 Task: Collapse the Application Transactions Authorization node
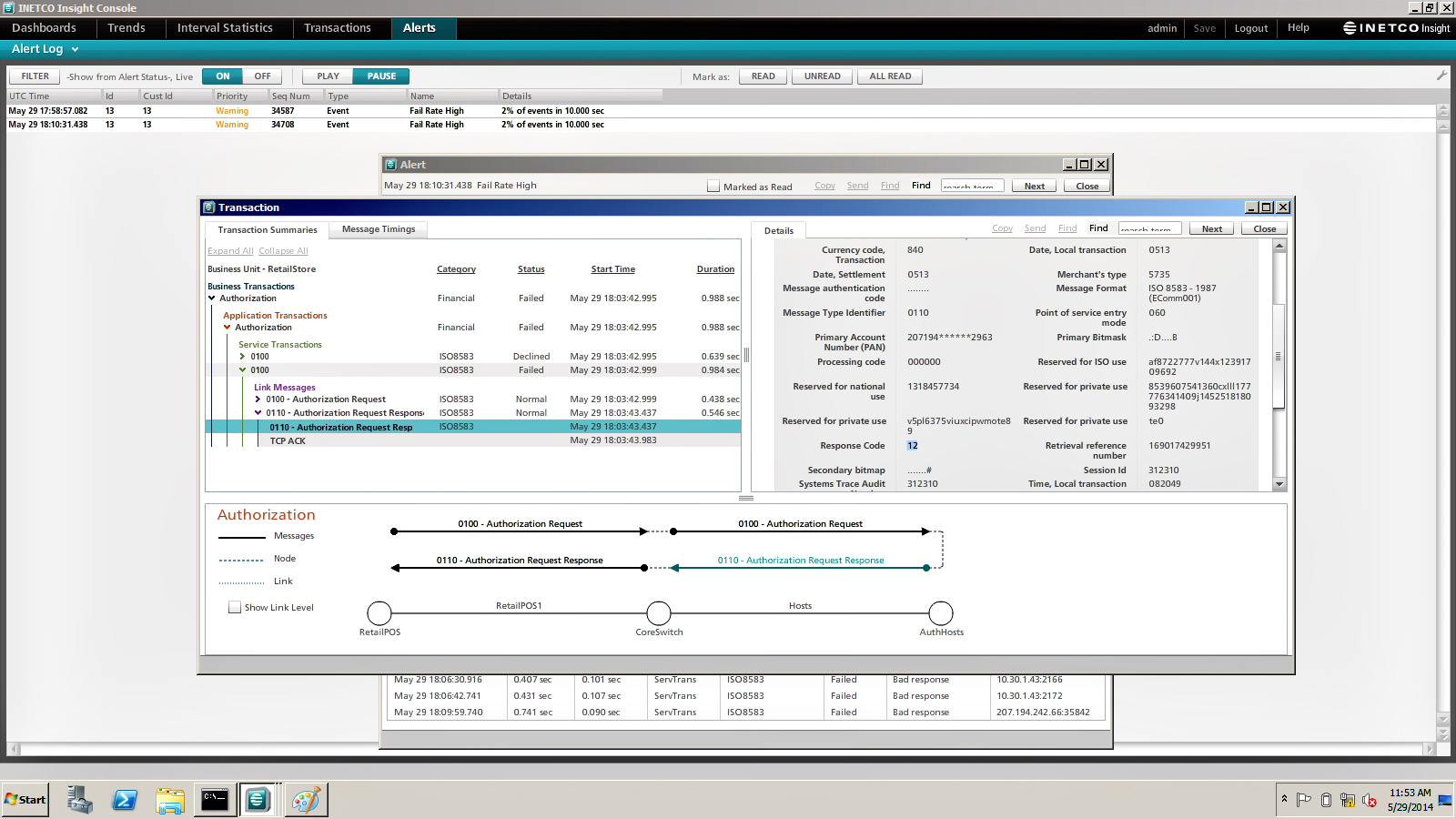click(227, 327)
